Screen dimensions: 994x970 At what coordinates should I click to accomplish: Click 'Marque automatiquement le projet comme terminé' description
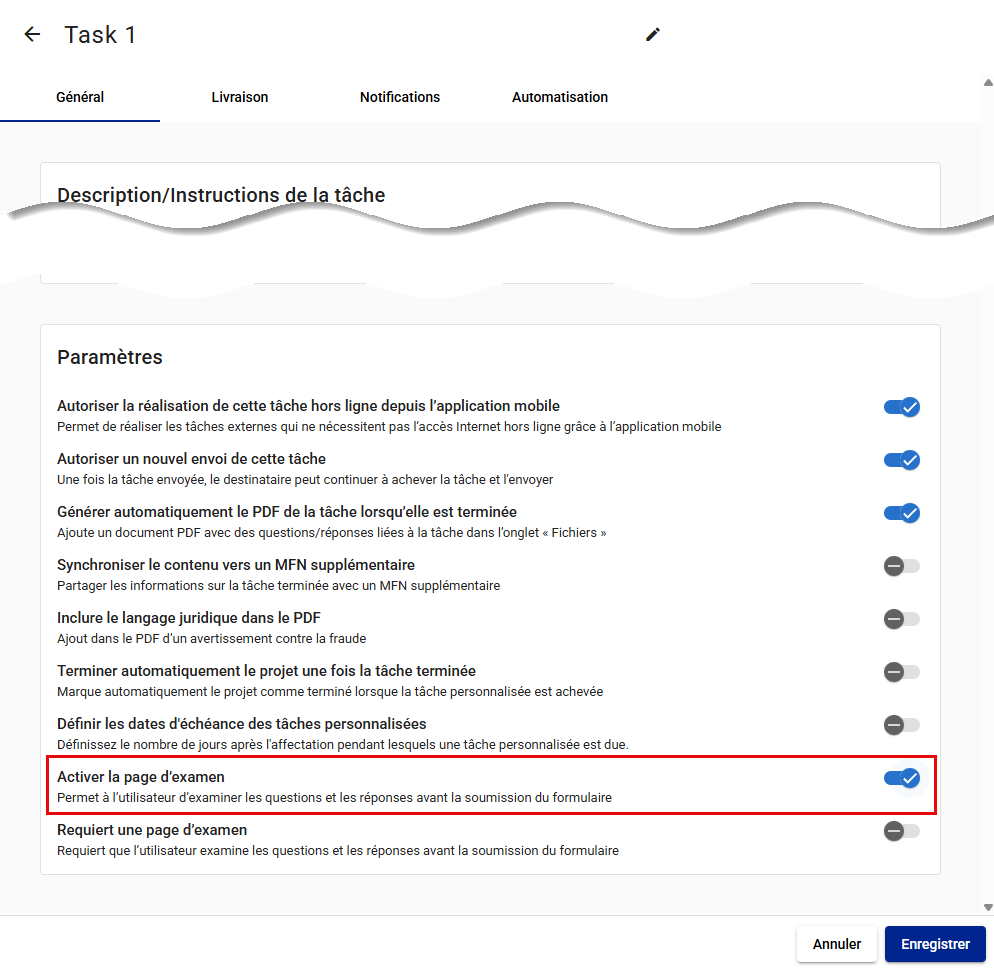(330, 692)
